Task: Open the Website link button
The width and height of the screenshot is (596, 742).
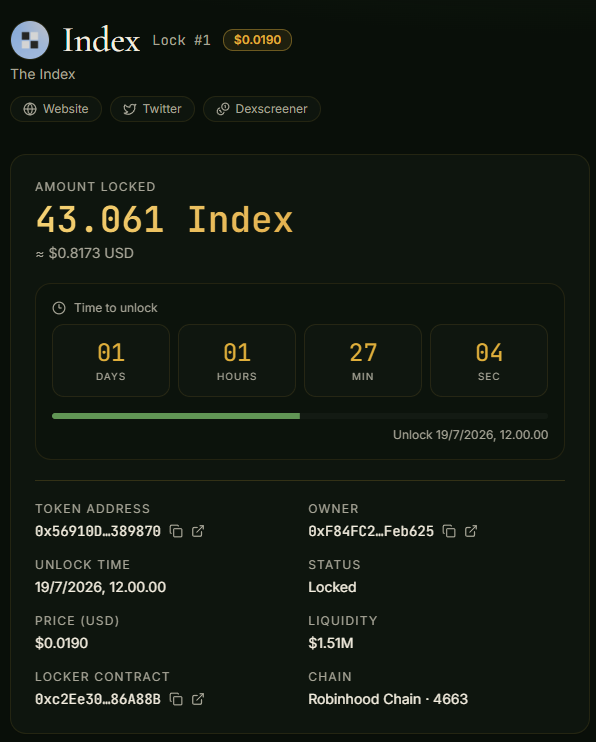Action: point(56,109)
